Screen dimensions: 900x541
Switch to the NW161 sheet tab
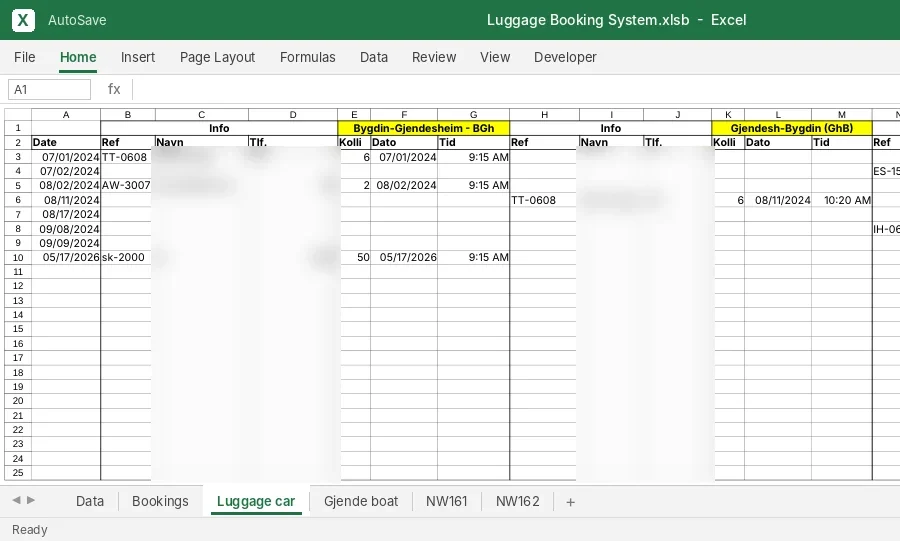(x=447, y=501)
